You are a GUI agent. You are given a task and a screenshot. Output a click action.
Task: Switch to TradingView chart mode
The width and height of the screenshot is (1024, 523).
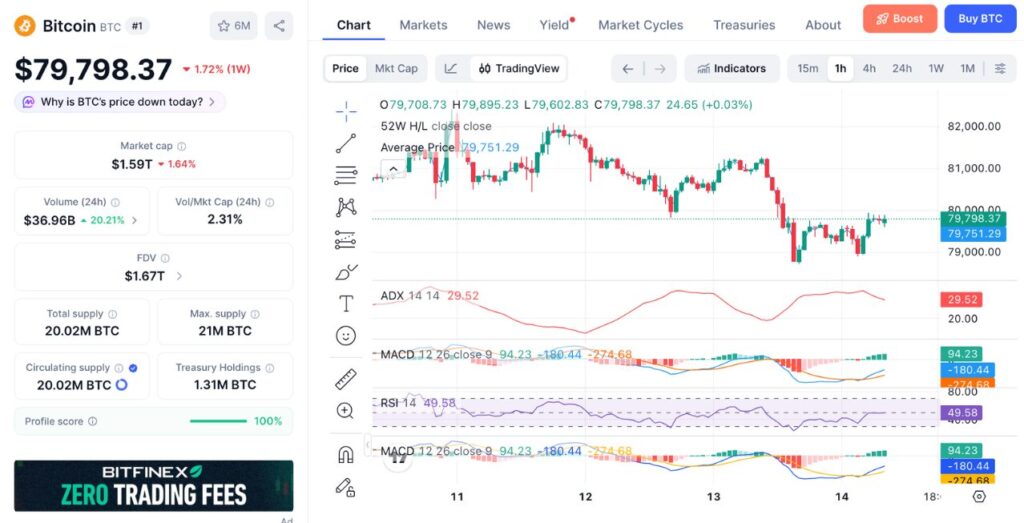tap(519, 69)
